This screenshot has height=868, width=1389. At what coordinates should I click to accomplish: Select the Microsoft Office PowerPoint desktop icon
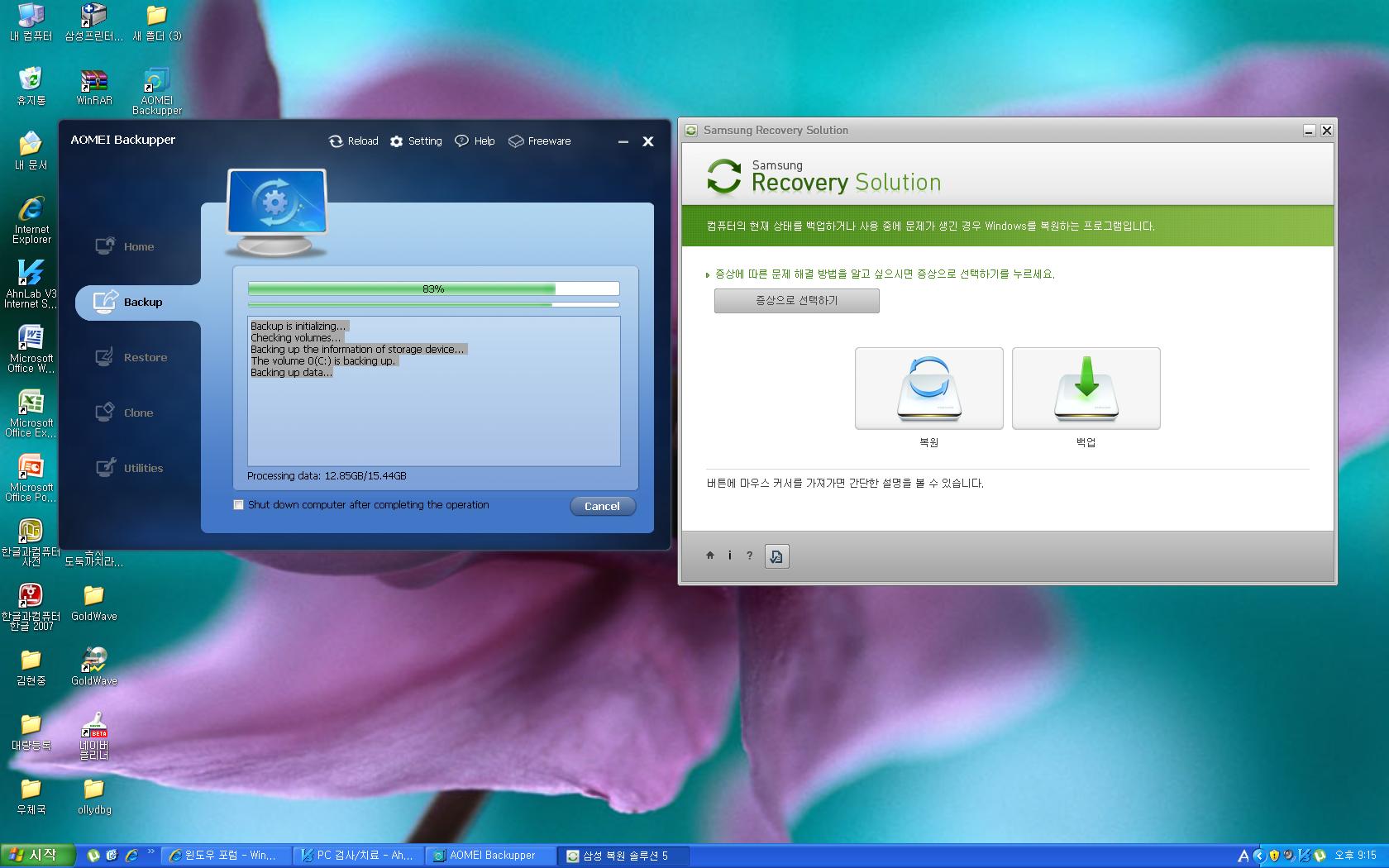pyautogui.click(x=31, y=478)
